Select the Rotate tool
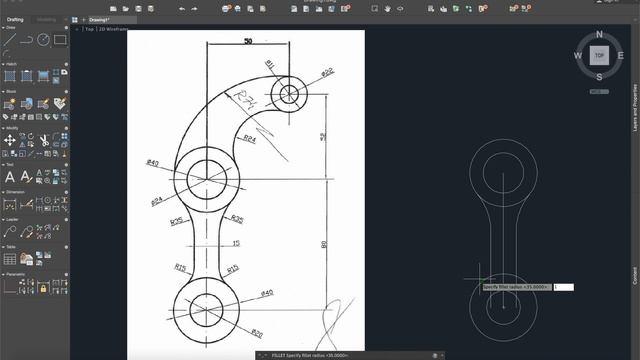This screenshot has height=360, width=640. click(31, 136)
